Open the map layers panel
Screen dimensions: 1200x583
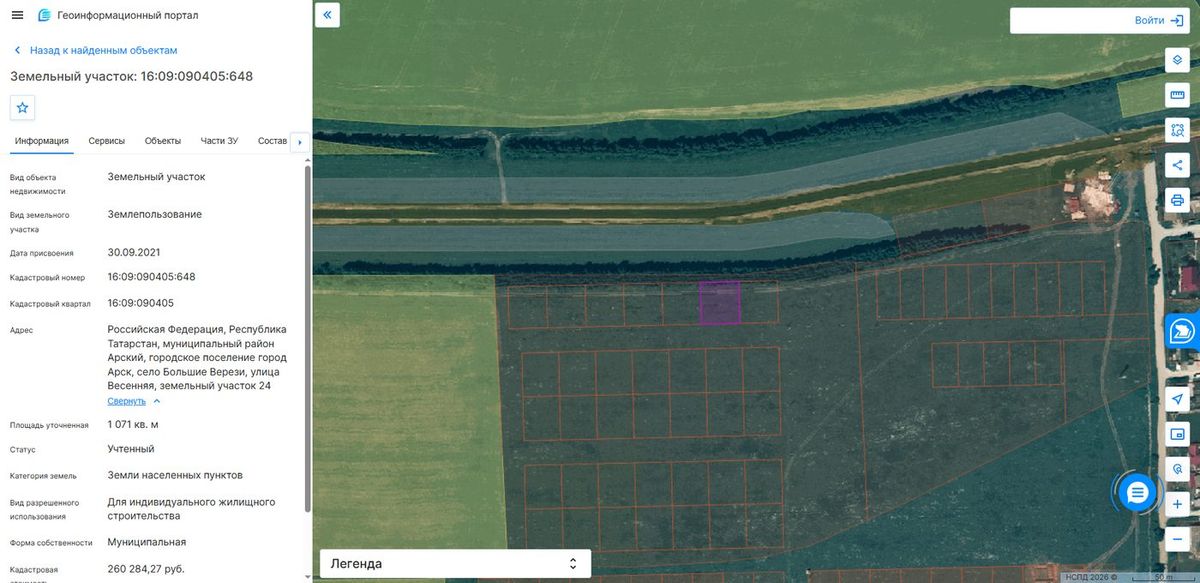pos(1177,60)
